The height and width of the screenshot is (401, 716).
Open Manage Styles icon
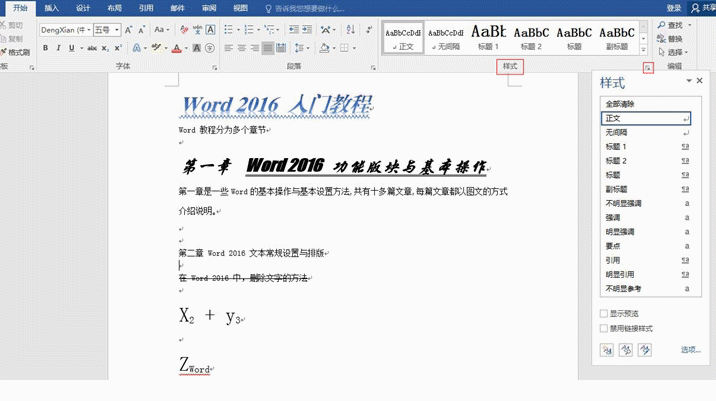click(x=645, y=350)
